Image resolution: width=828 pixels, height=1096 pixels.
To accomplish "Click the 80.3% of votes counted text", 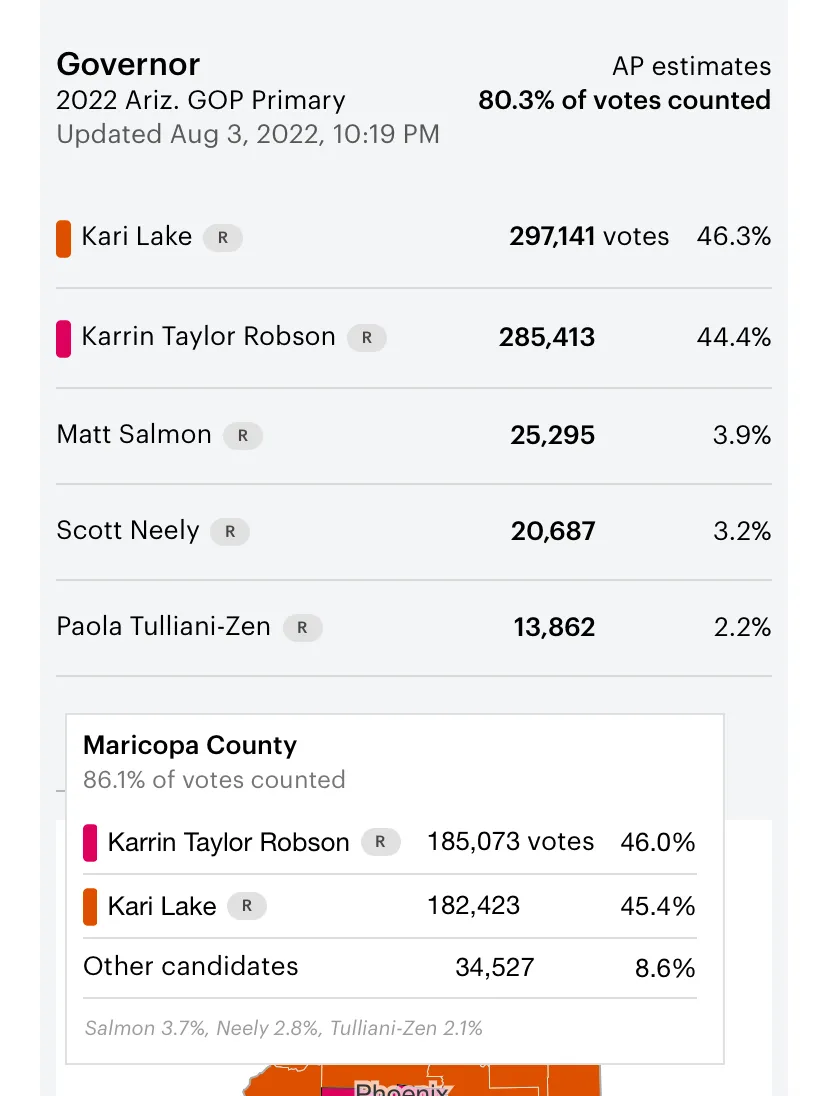I will tap(624, 101).
